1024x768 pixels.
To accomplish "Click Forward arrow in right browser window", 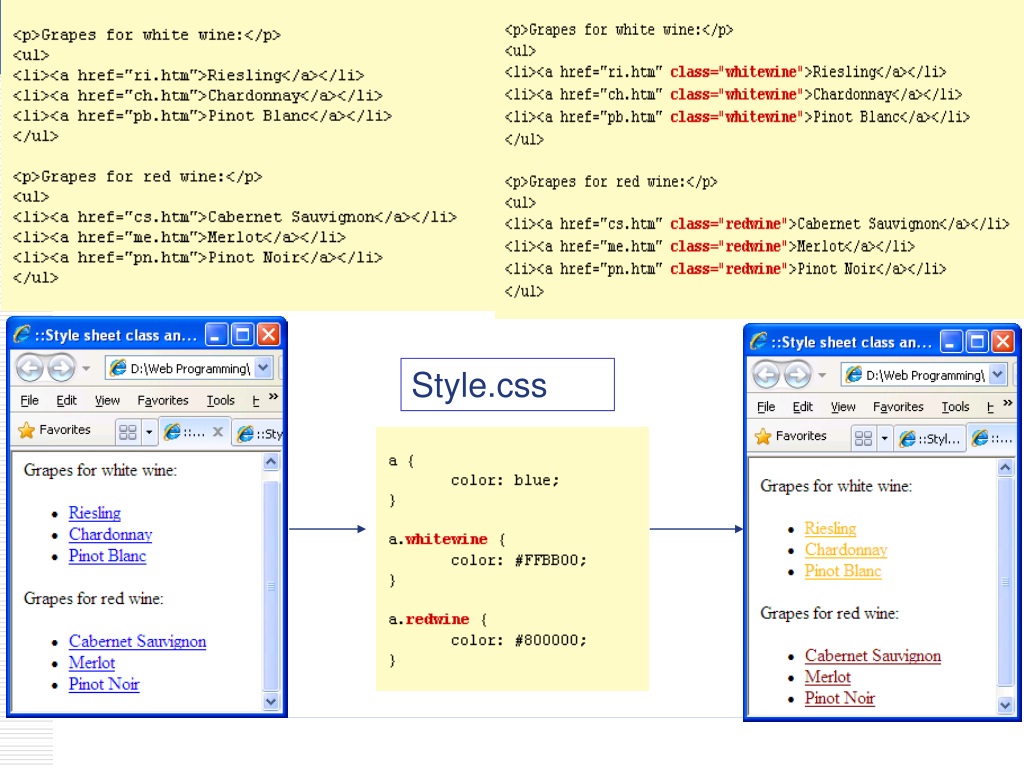I will (797, 375).
